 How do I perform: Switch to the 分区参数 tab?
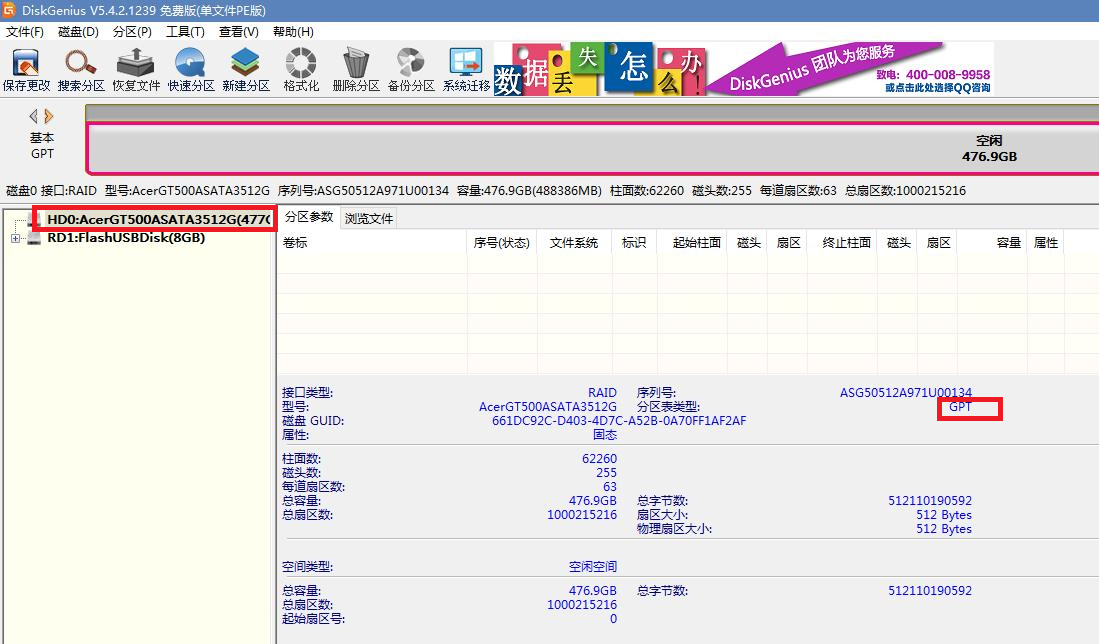click(308, 217)
